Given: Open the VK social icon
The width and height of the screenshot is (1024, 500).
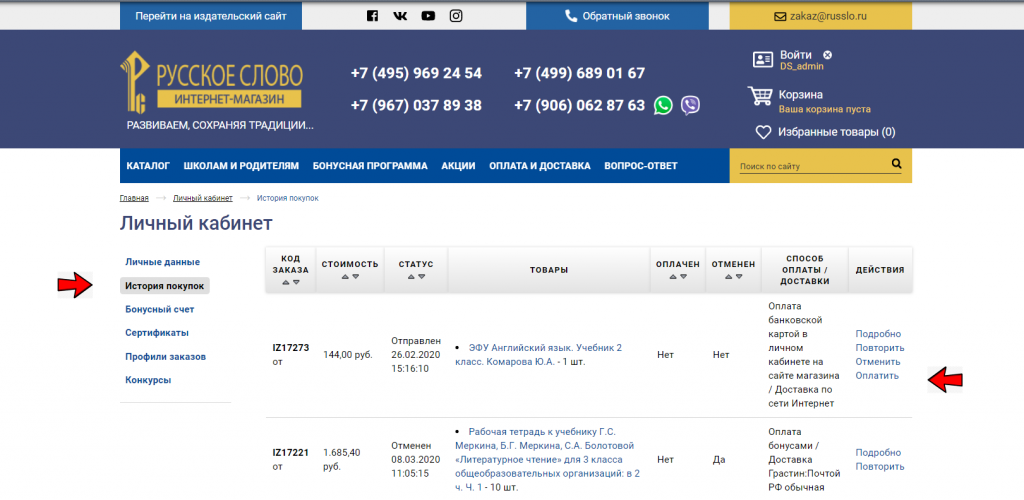Looking at the screenshot, I should (x=400, y=15).
